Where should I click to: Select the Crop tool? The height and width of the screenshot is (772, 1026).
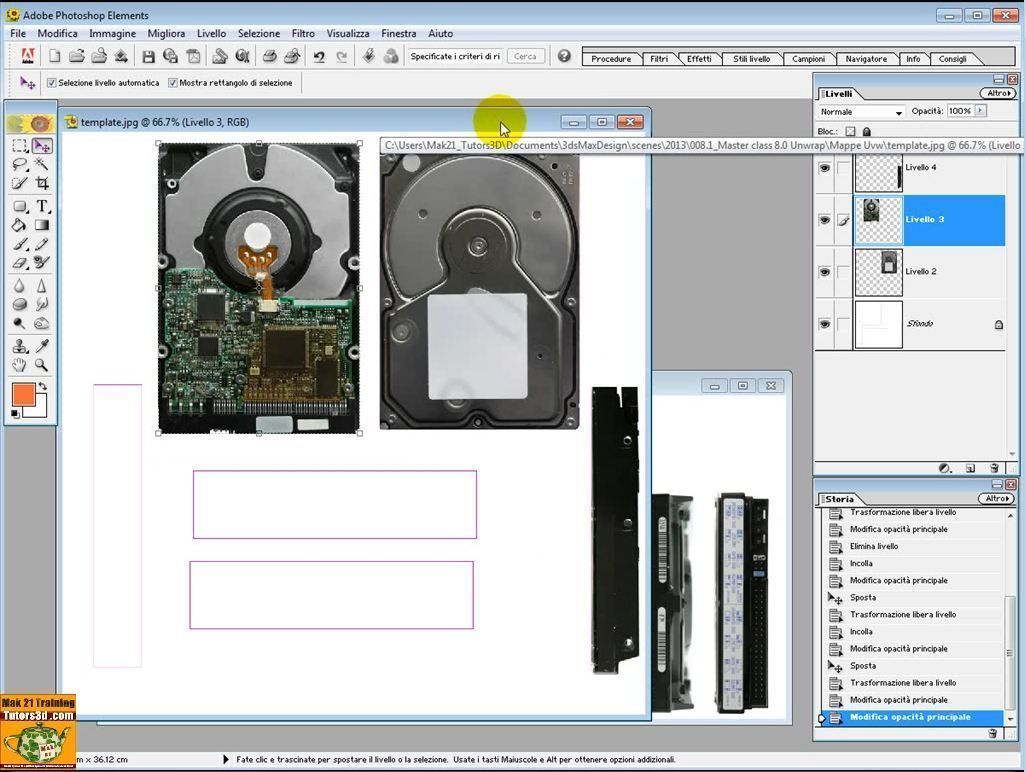click(42, 183)
